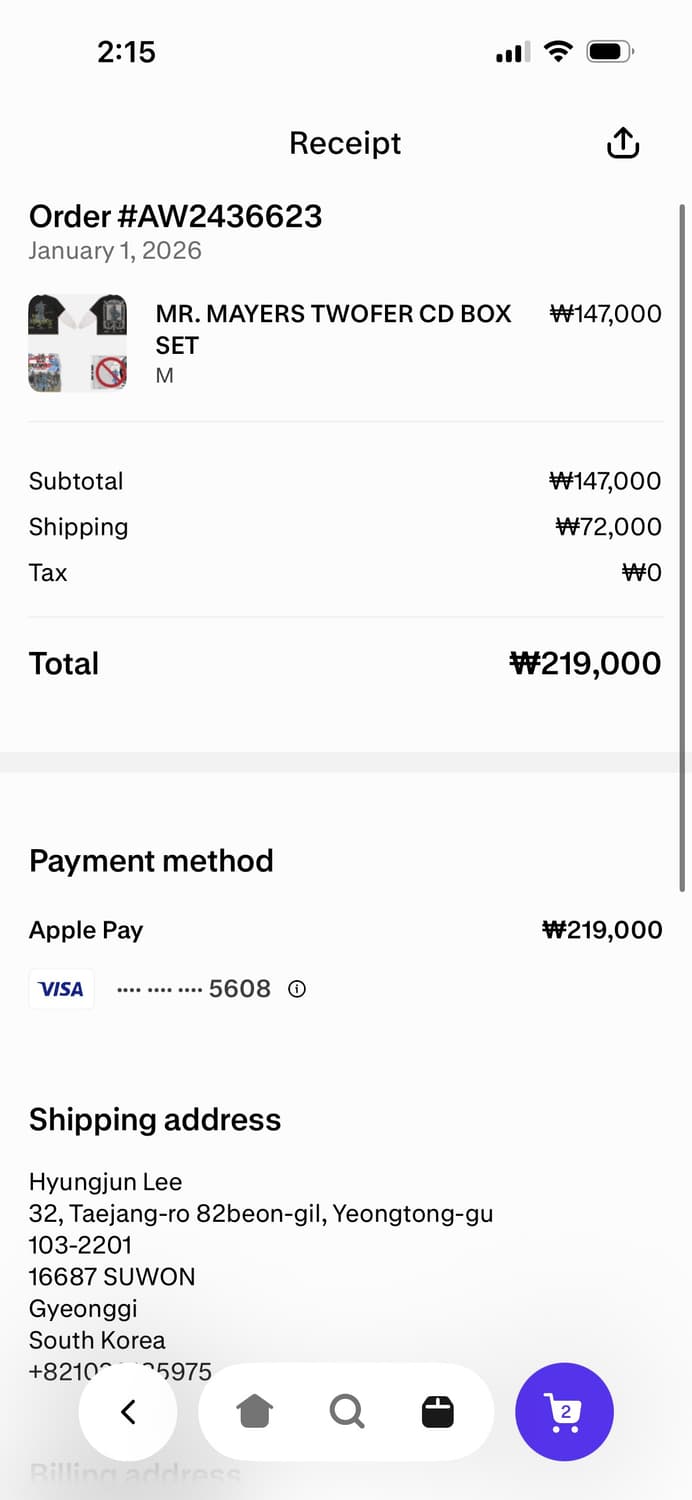Go to the Home tab
Screen dimensions: 692x1500
[x=255, y=1412]
